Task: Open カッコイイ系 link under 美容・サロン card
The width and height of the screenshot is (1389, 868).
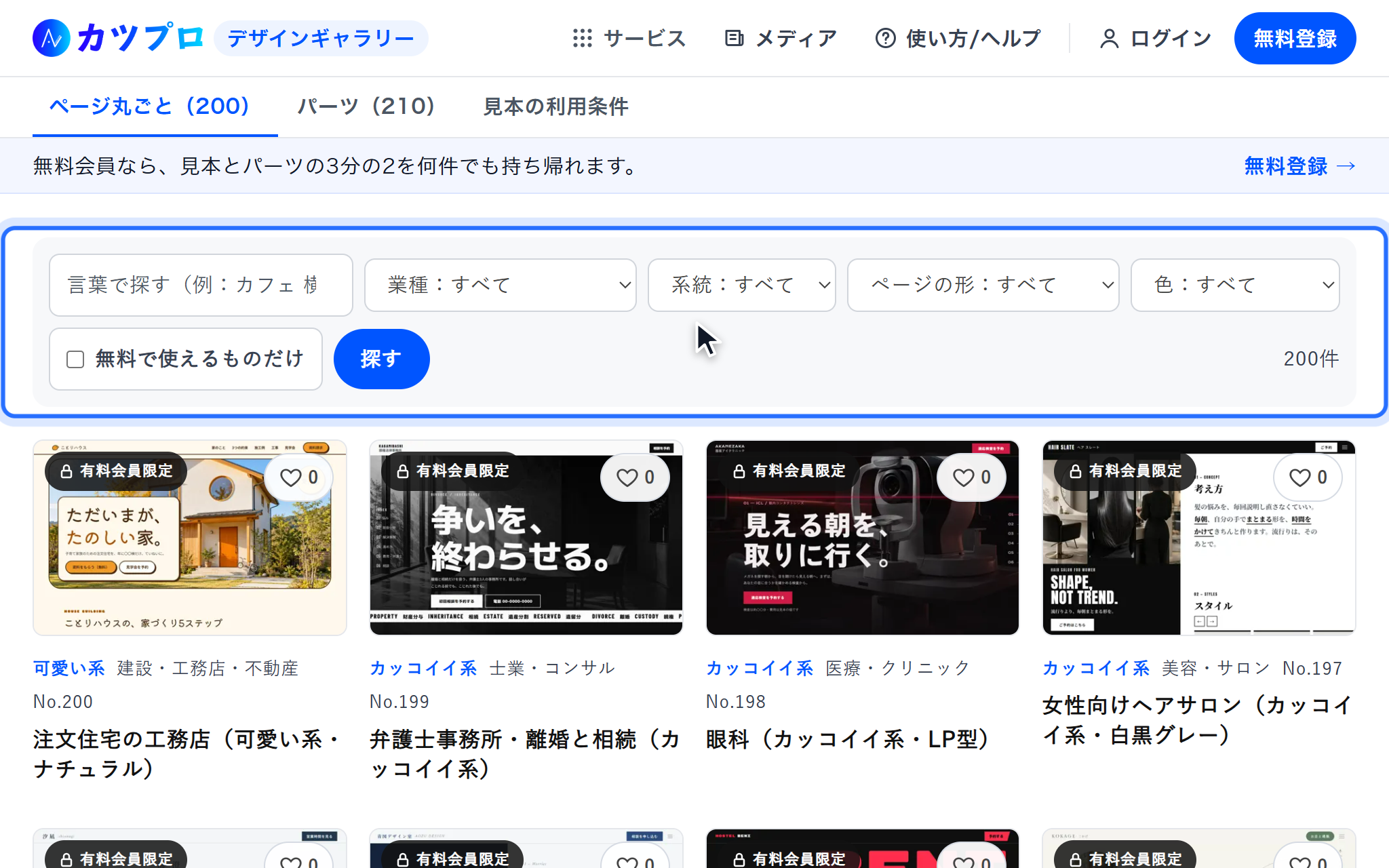Action: (1096, 669)
